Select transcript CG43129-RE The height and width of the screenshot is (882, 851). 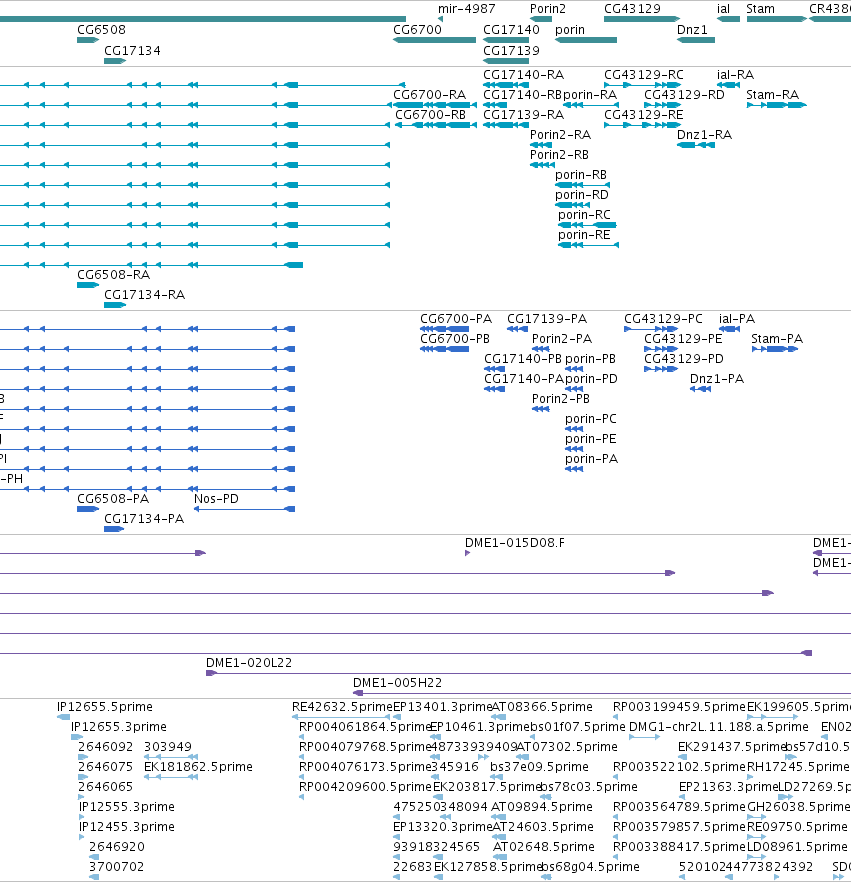[x=642, y=125]
